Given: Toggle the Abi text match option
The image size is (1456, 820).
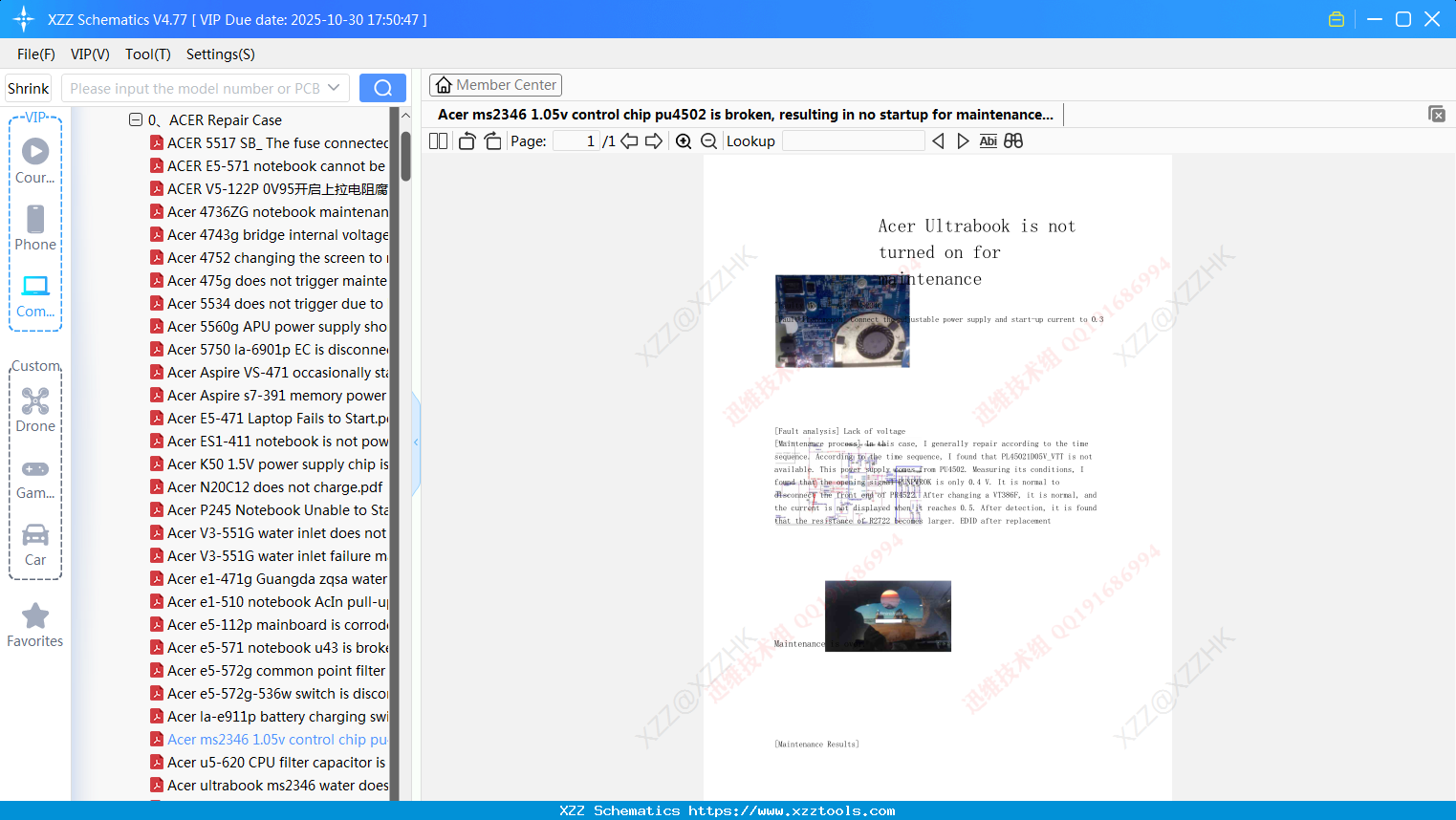Looking at the screenshot, I should click(x=989, y=140).
